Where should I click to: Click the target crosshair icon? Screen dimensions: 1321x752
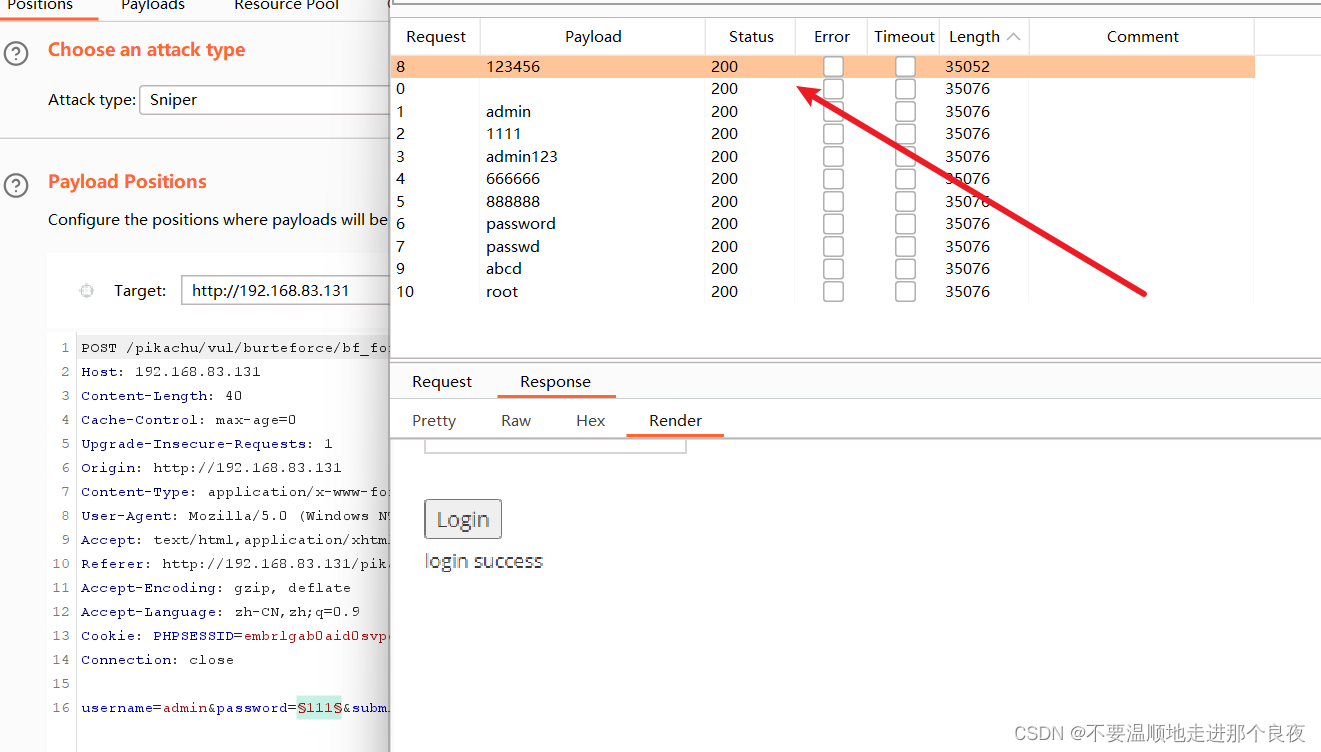click(86, 291)
